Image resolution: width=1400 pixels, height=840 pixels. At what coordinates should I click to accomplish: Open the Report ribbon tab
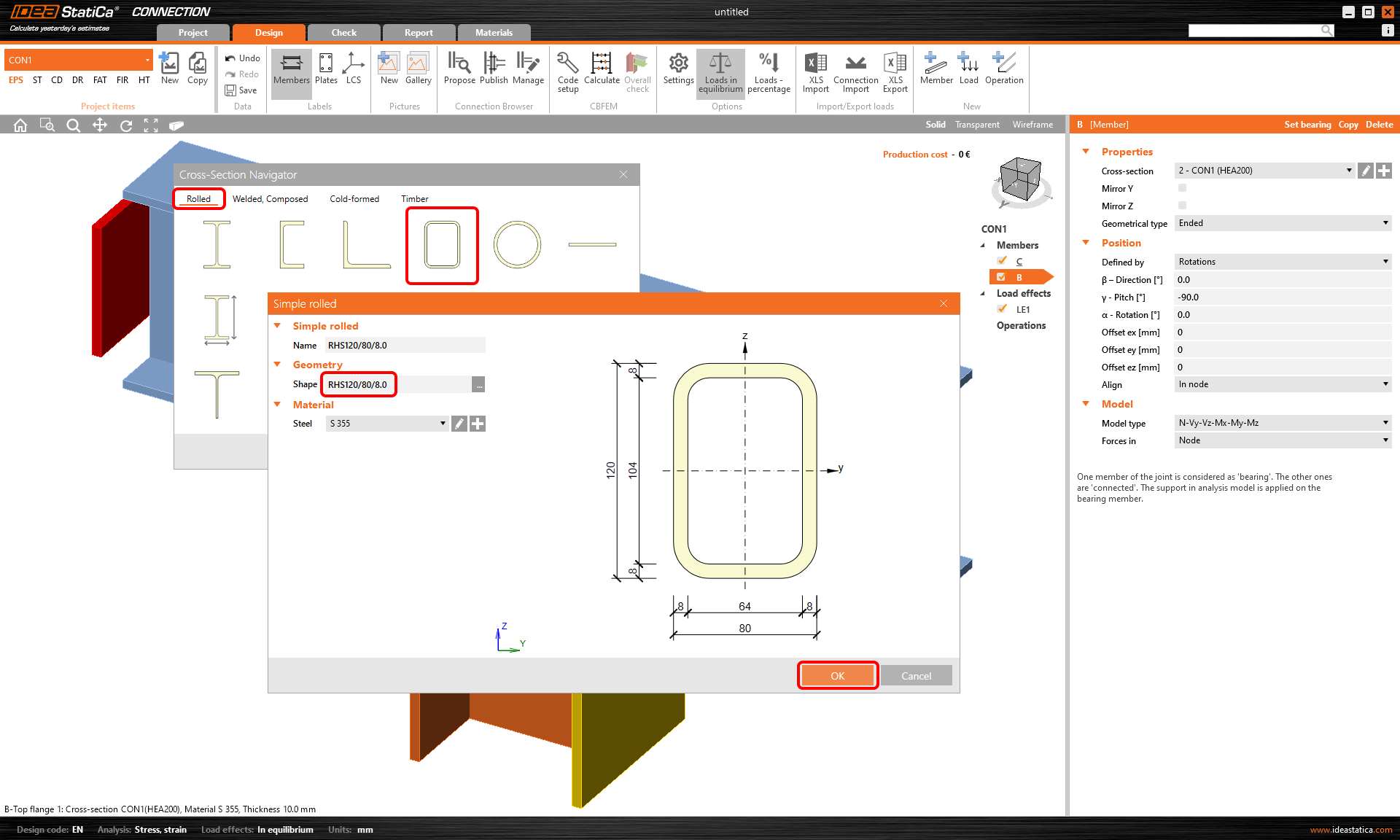pos(419,32)
